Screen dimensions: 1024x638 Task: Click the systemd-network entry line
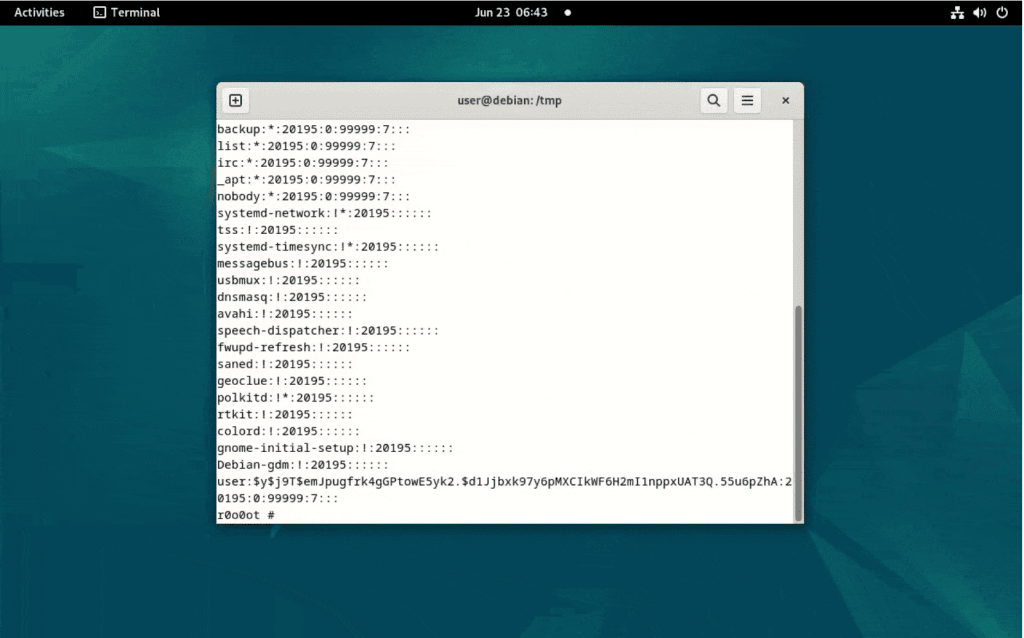click(325, 214)
